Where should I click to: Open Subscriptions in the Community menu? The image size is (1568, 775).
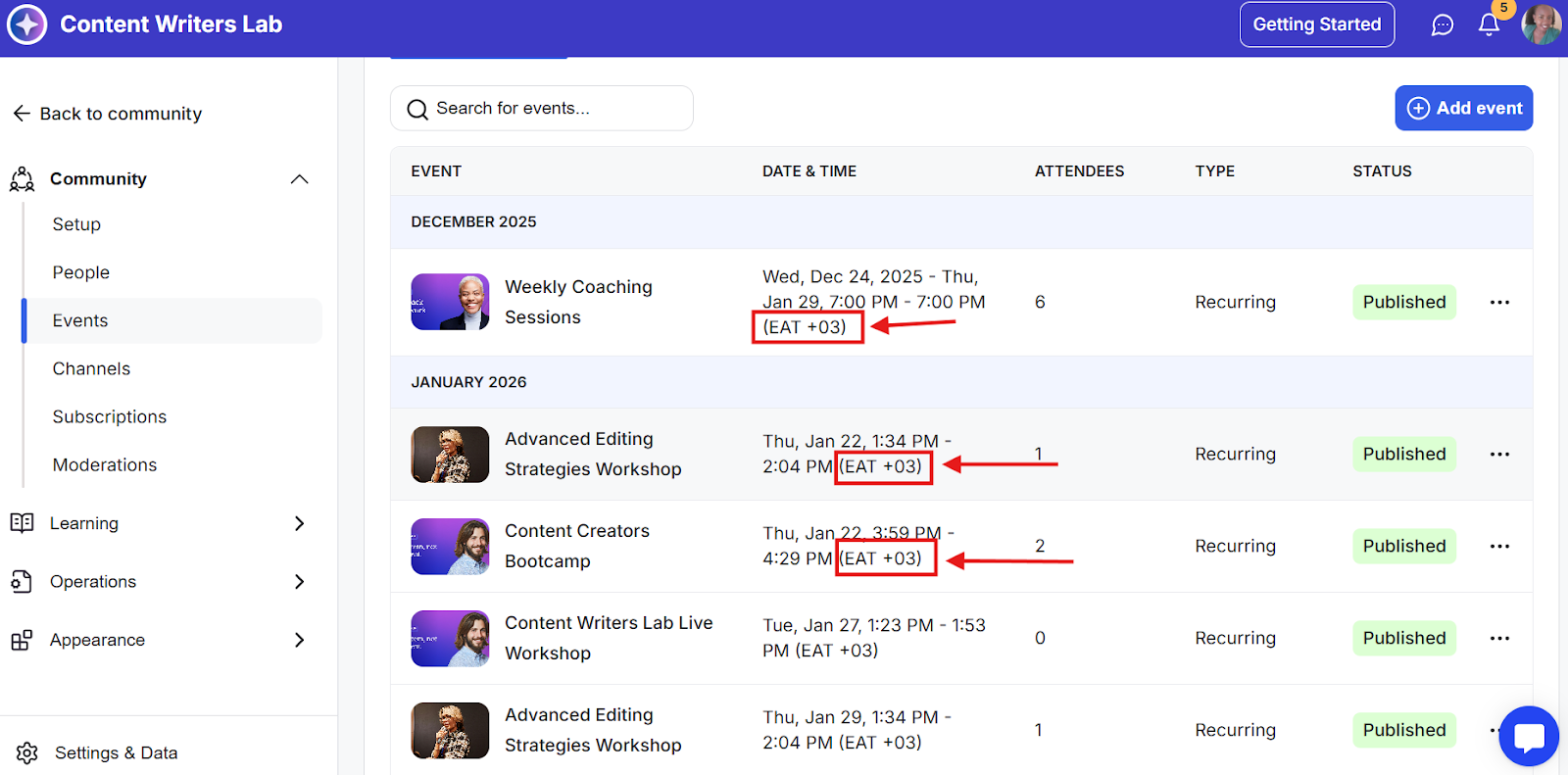(110, 416)
